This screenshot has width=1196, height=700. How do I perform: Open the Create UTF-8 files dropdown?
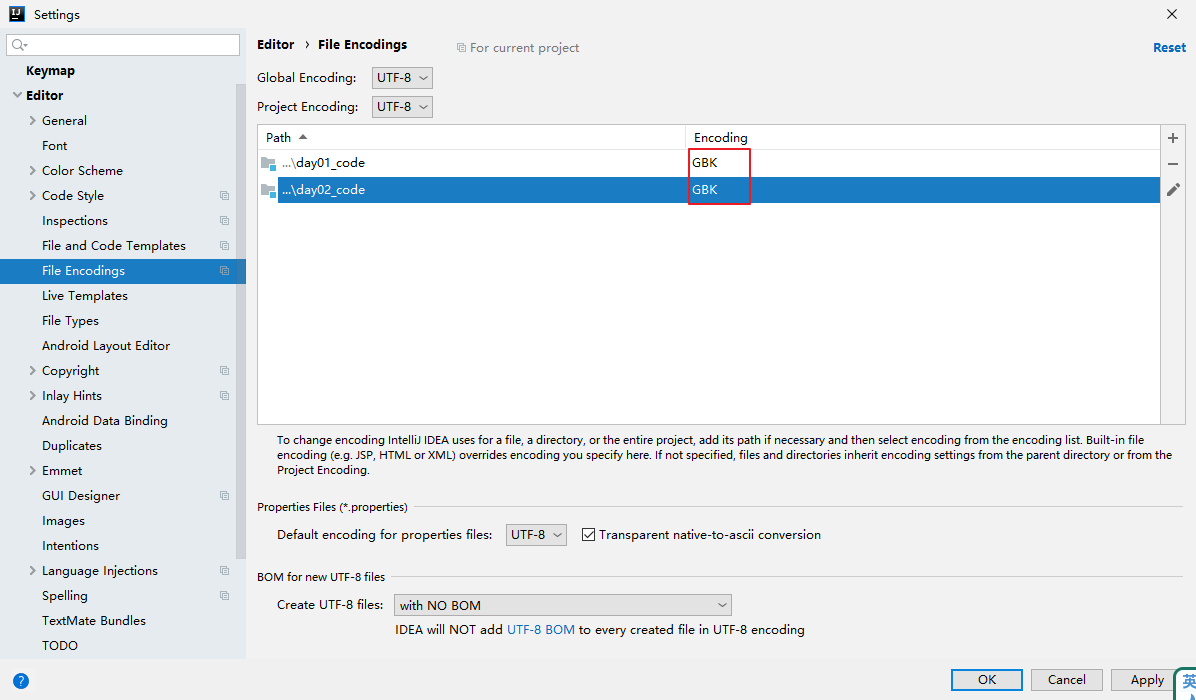point(563,605)
